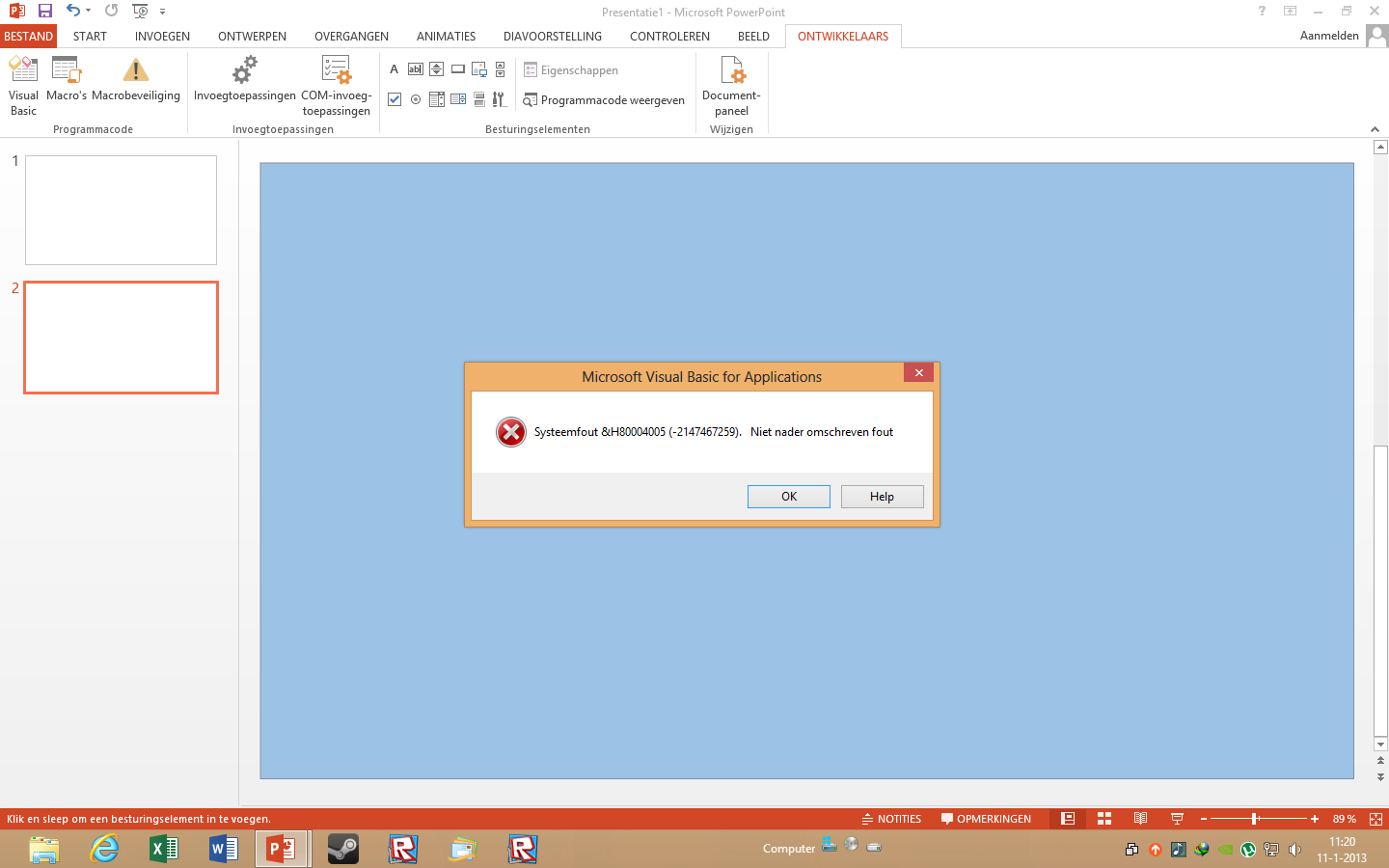Screen dimensions: 1389x868
Task: Switch to the OVERGANGEN tab
Action: point(351,37)
